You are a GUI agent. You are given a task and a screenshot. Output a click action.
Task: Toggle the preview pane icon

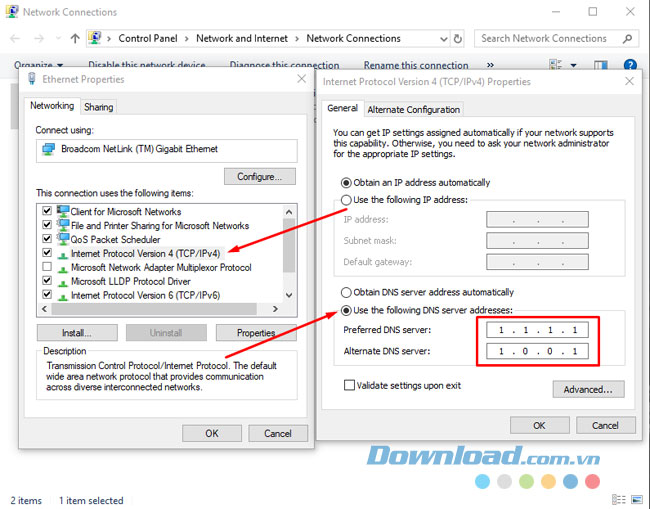pyautogui.click(x=601, y=65)
